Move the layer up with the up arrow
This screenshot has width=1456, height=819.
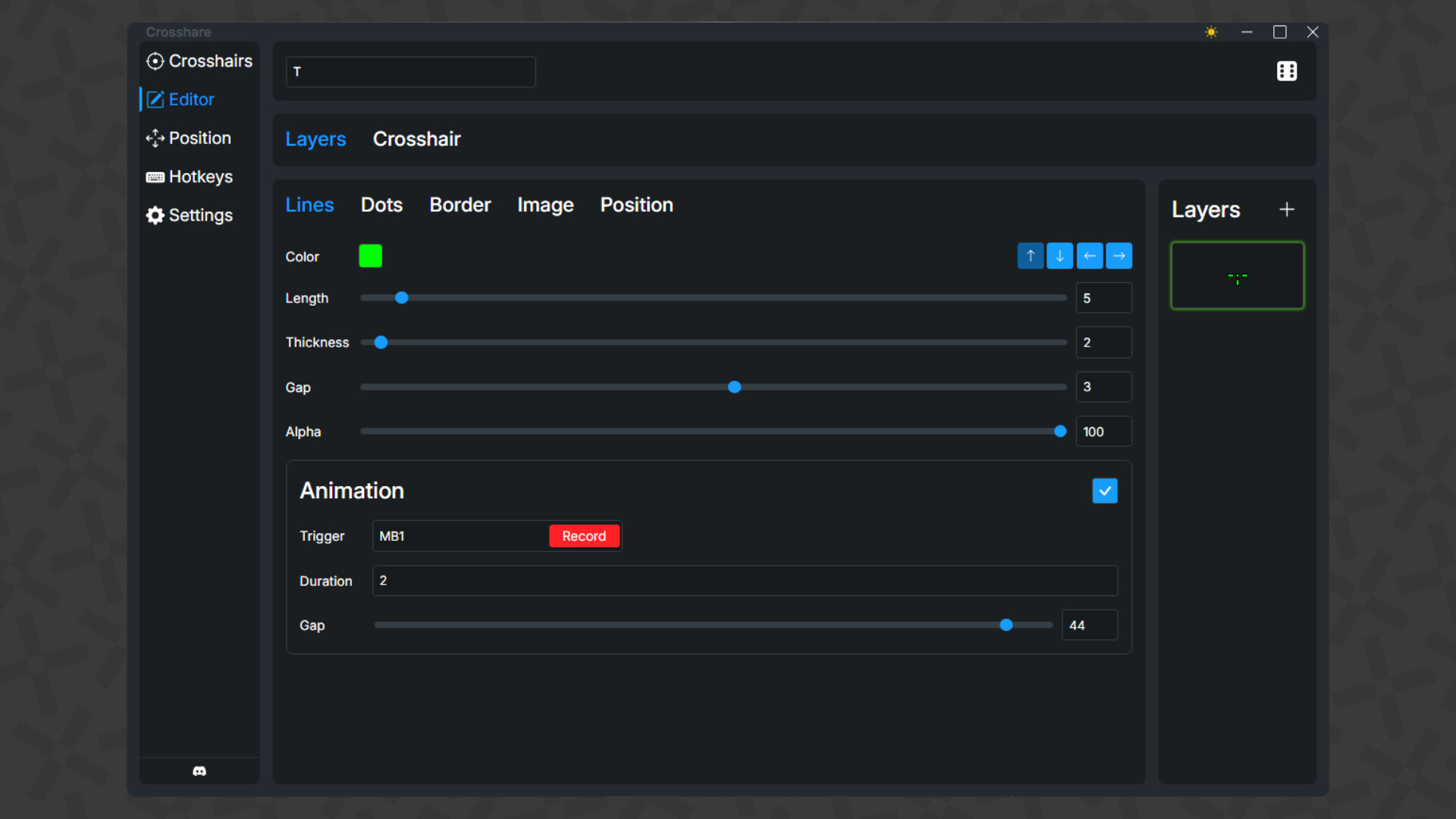[x=1030, y=256]
